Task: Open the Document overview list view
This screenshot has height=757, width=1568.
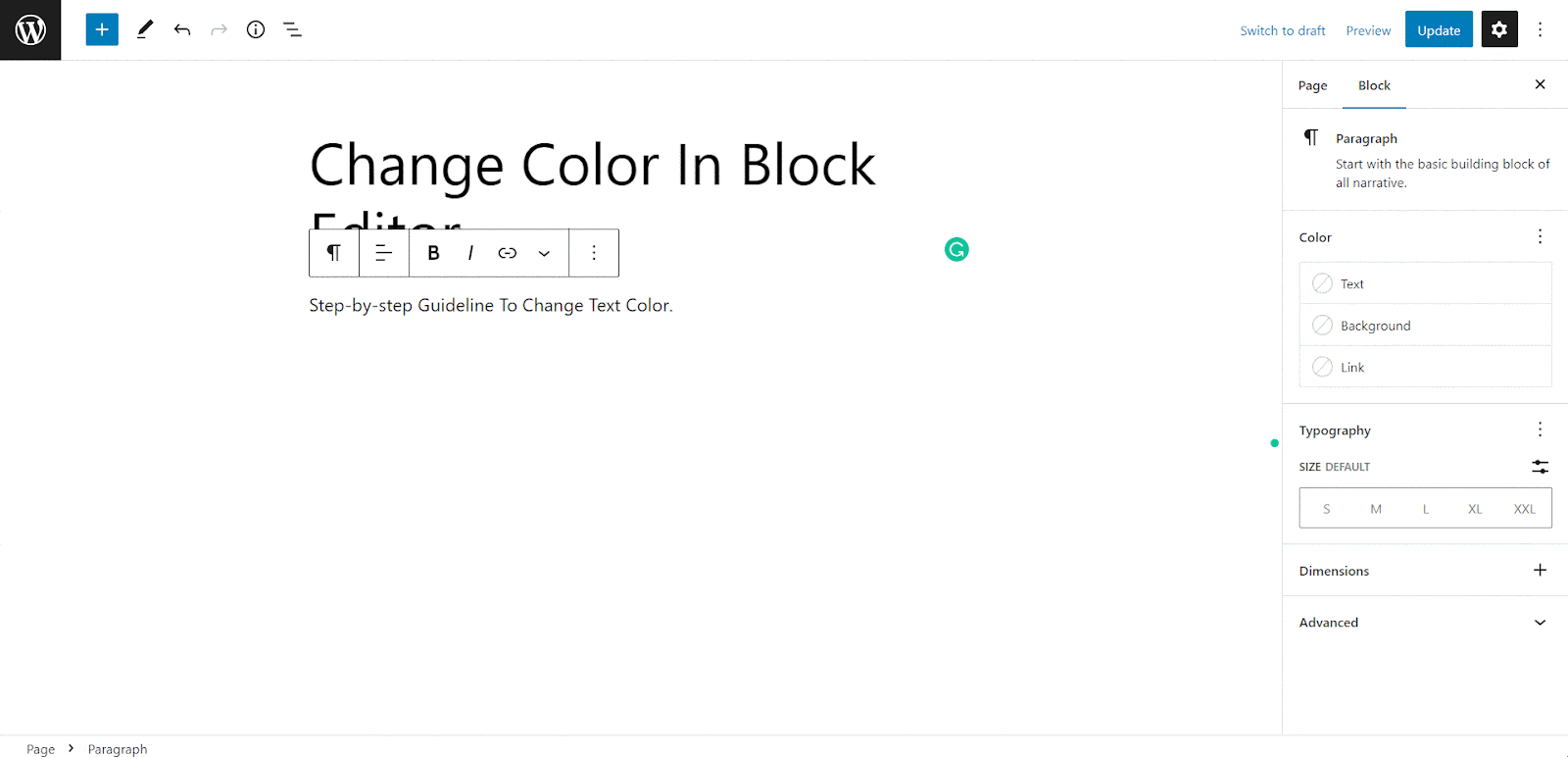Action: pyautogui.click(x=292, y=29)
